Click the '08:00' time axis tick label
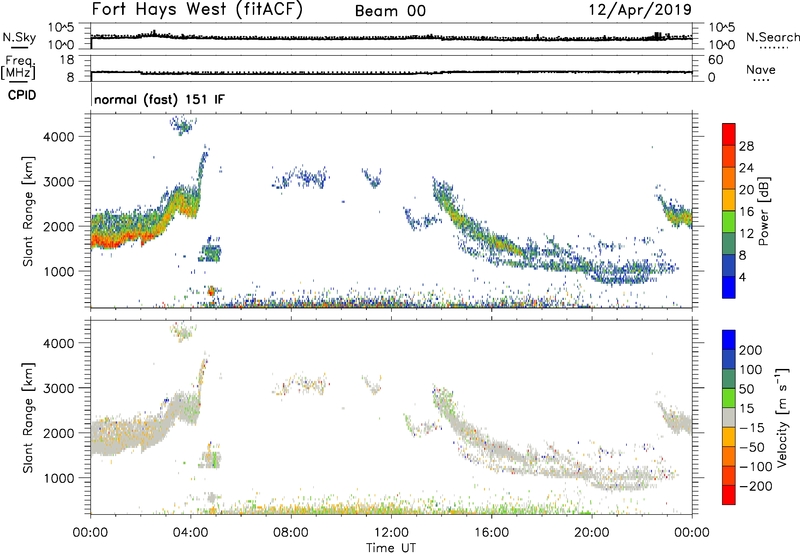 (291, 533)
